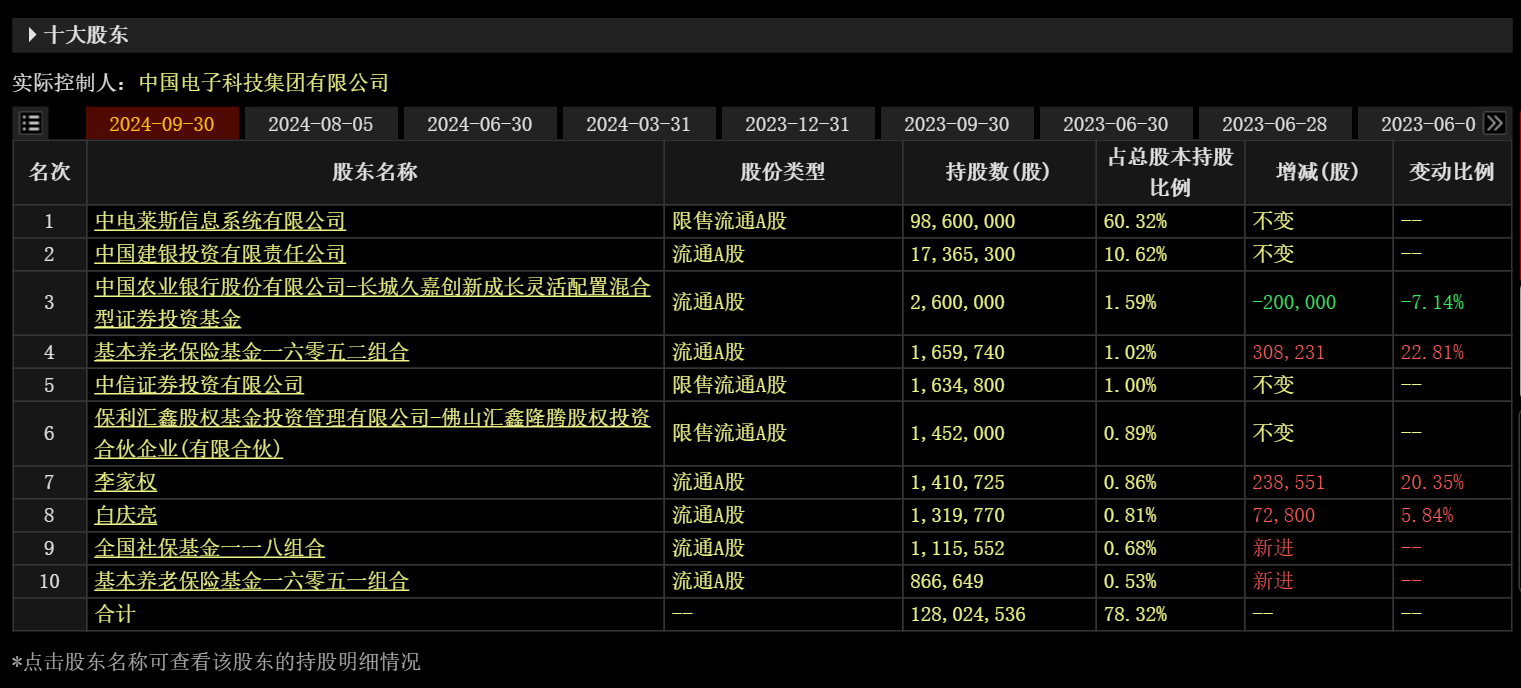Open 全国社保基金一一八组合 details
The image size is (1521, 688).
pos(209,548)
